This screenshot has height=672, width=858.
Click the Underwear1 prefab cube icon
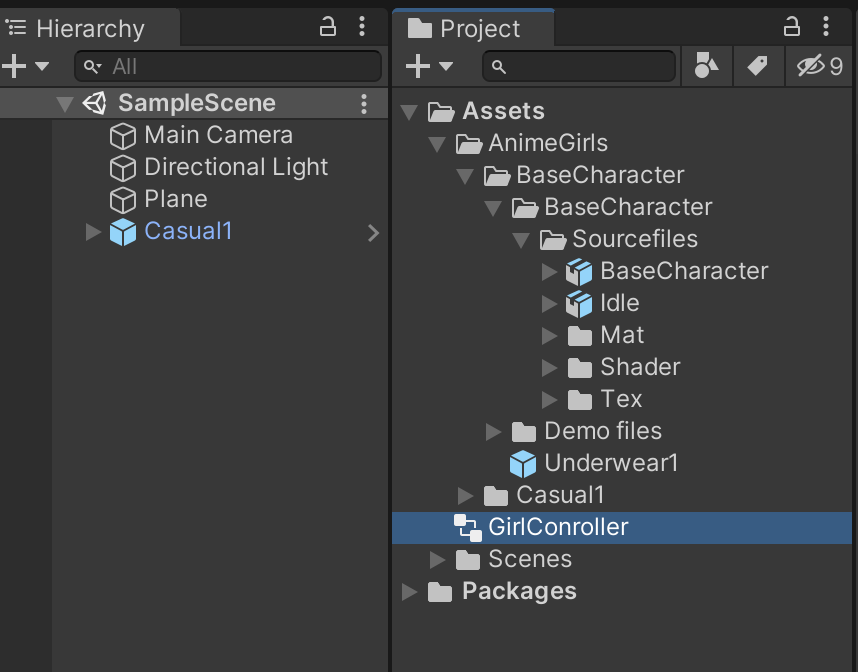click(x=523, y=464)
